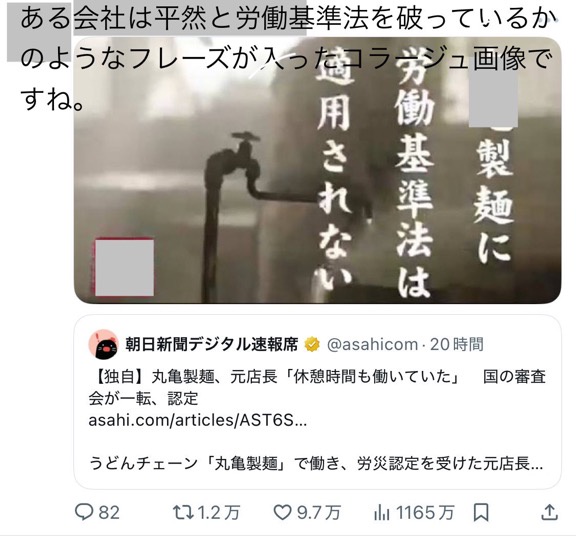Bookmark this post
The height and width of the screenshot is (540, 576).
tap(481, 512)
